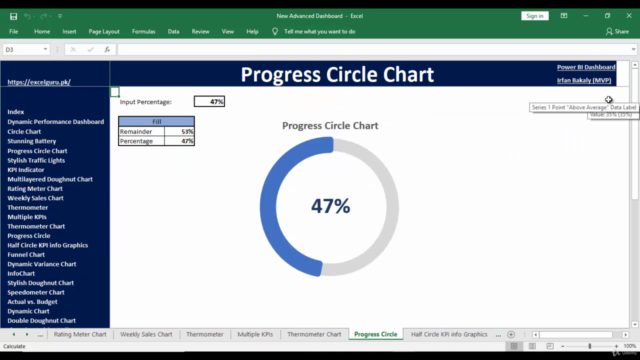
Task: Open Multilayered Doughnut Chart sidebar link
Action: tap(50, 179)
